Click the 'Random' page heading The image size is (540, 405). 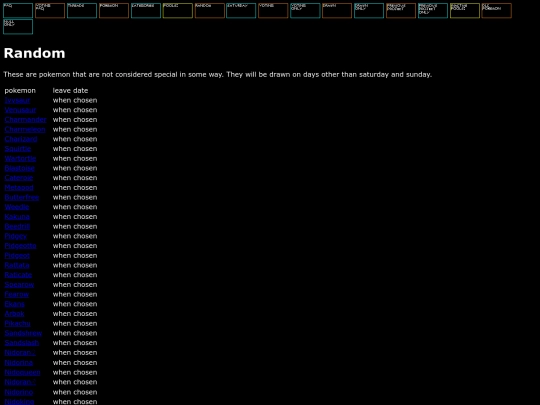34,53
